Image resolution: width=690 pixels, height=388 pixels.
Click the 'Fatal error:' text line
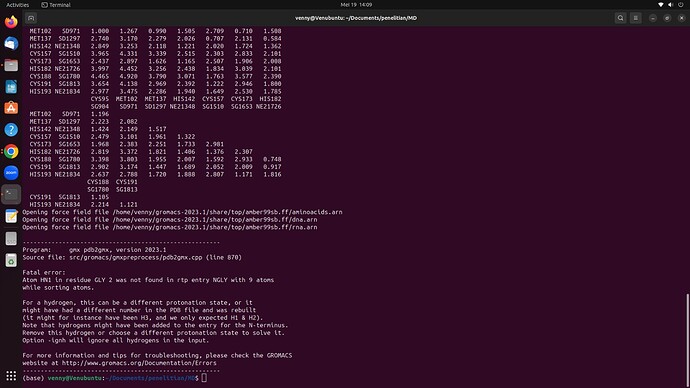click(x=44, y=272)
